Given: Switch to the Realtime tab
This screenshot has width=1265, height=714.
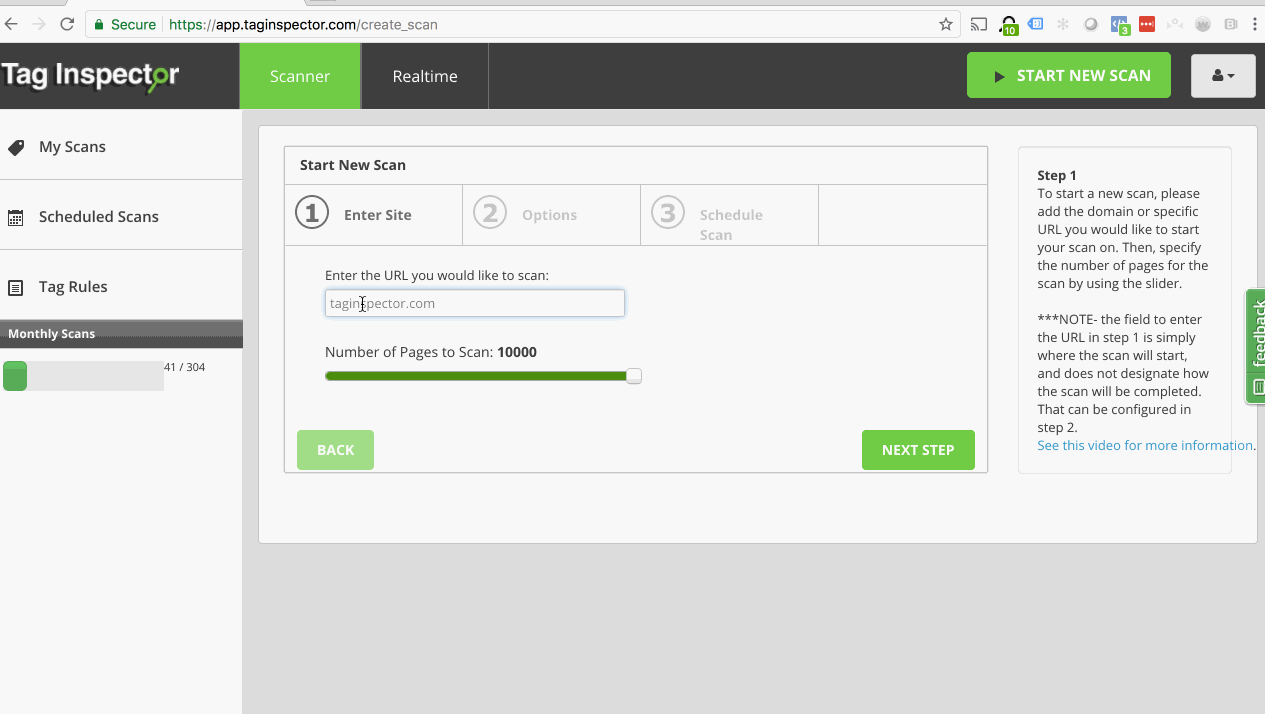Looking at the screenshot, I should point(425,76).
